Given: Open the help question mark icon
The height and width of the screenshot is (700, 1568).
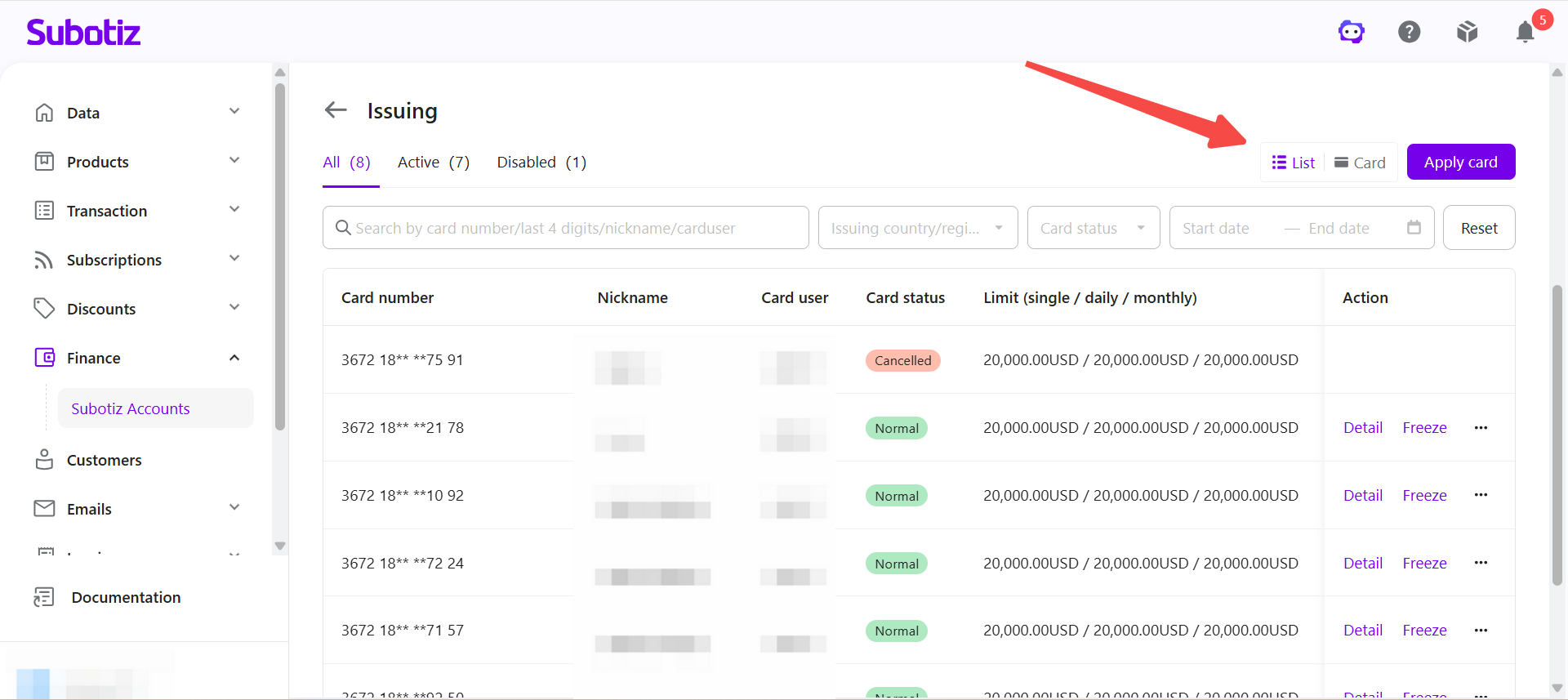Looking at the screenshot, I should coord(1410,32).
